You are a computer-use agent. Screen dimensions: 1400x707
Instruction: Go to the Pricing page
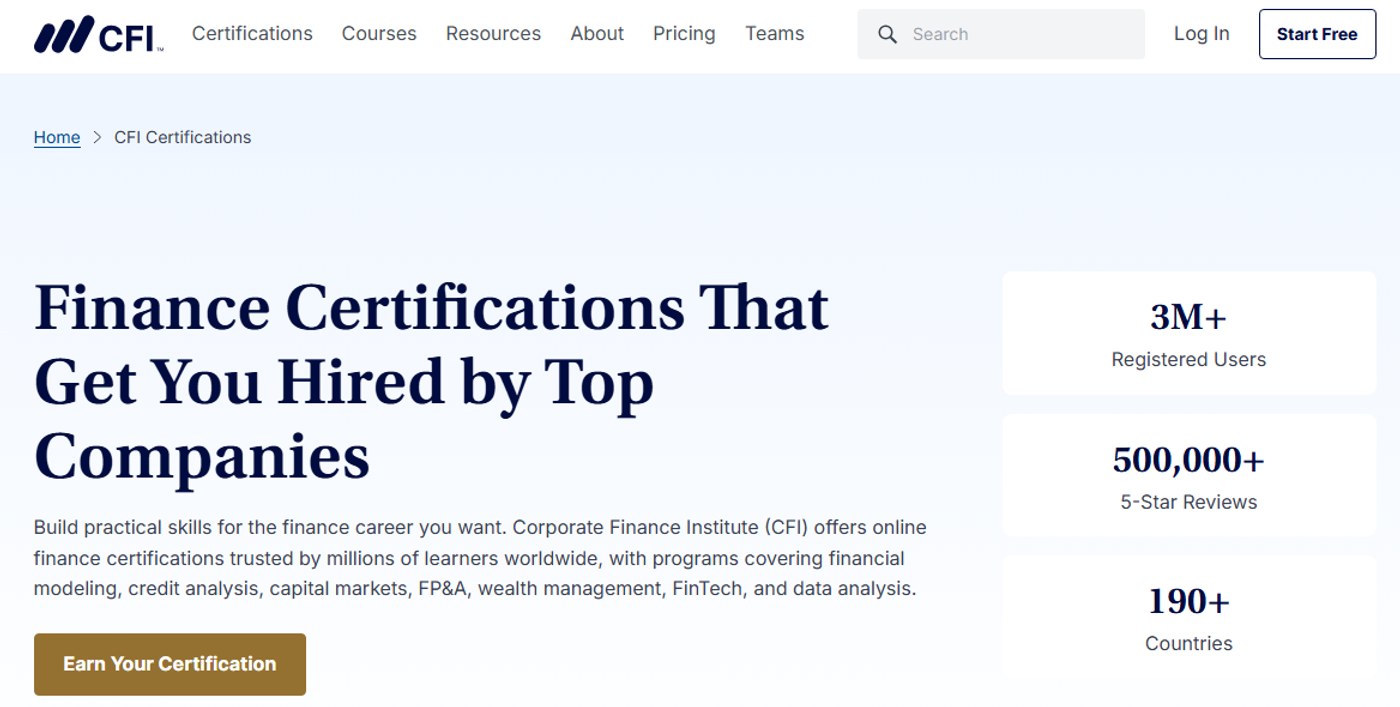pyautogui.click(x=684, y=34)
